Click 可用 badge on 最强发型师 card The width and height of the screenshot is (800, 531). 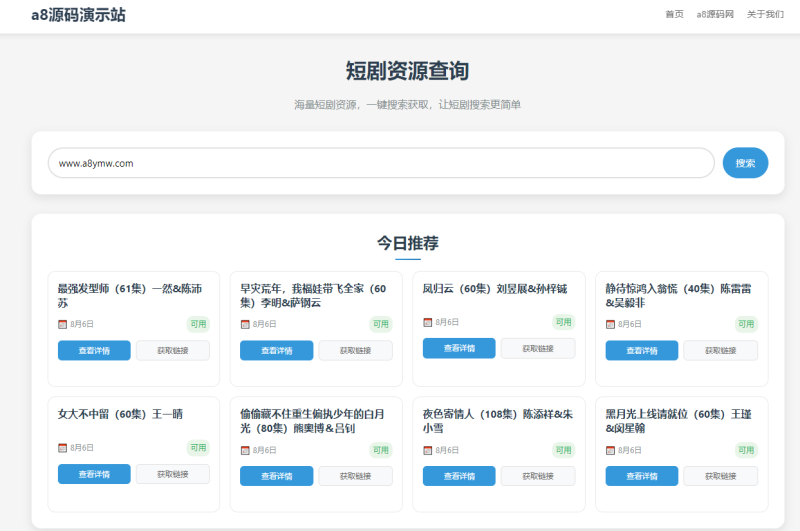[198, 324]
